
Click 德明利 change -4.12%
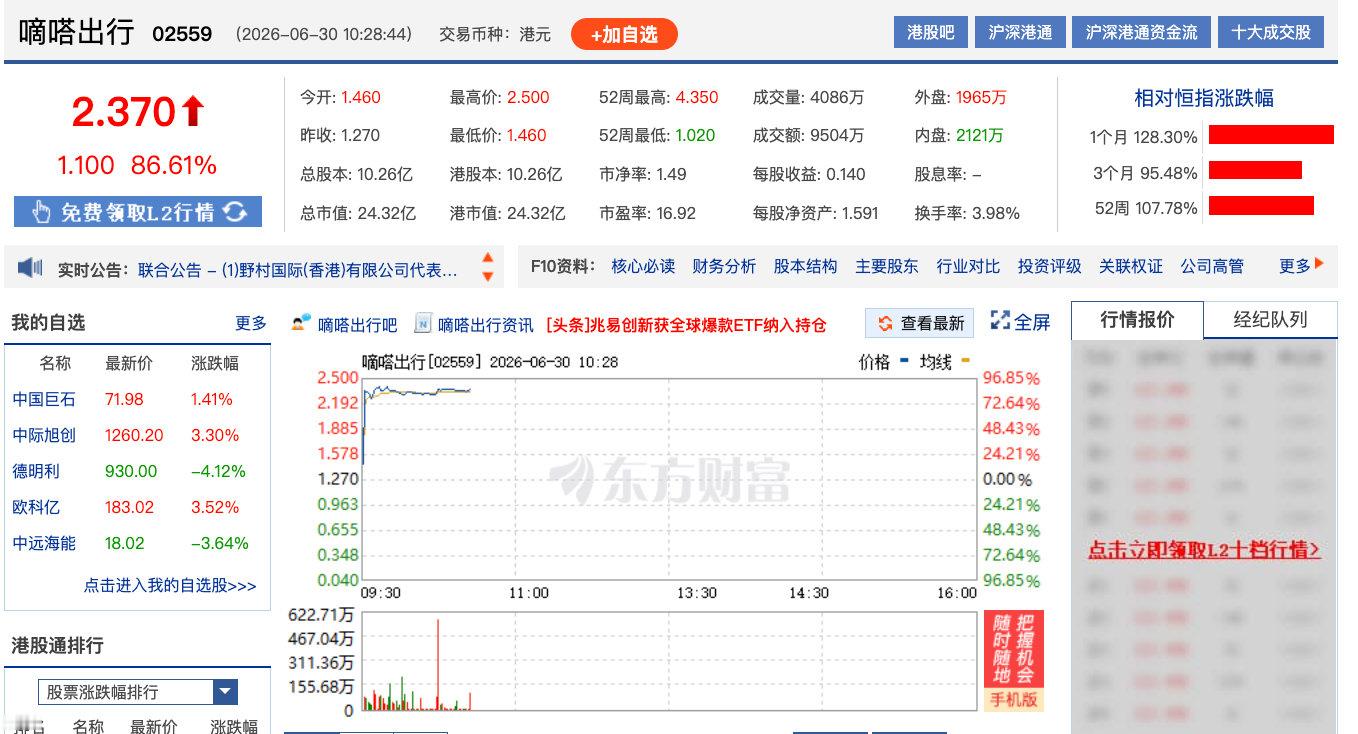pyautogui.click(x=218, y=471)
